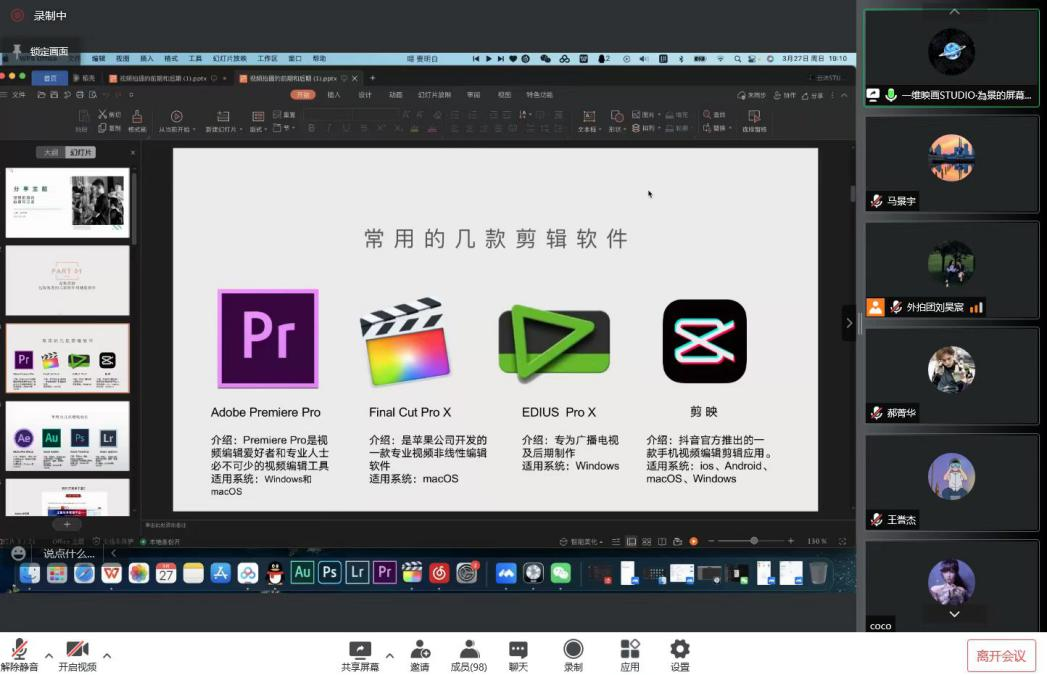
Task: Switch to WPS 开始 ribbon tab
Action: click(303, 95)
